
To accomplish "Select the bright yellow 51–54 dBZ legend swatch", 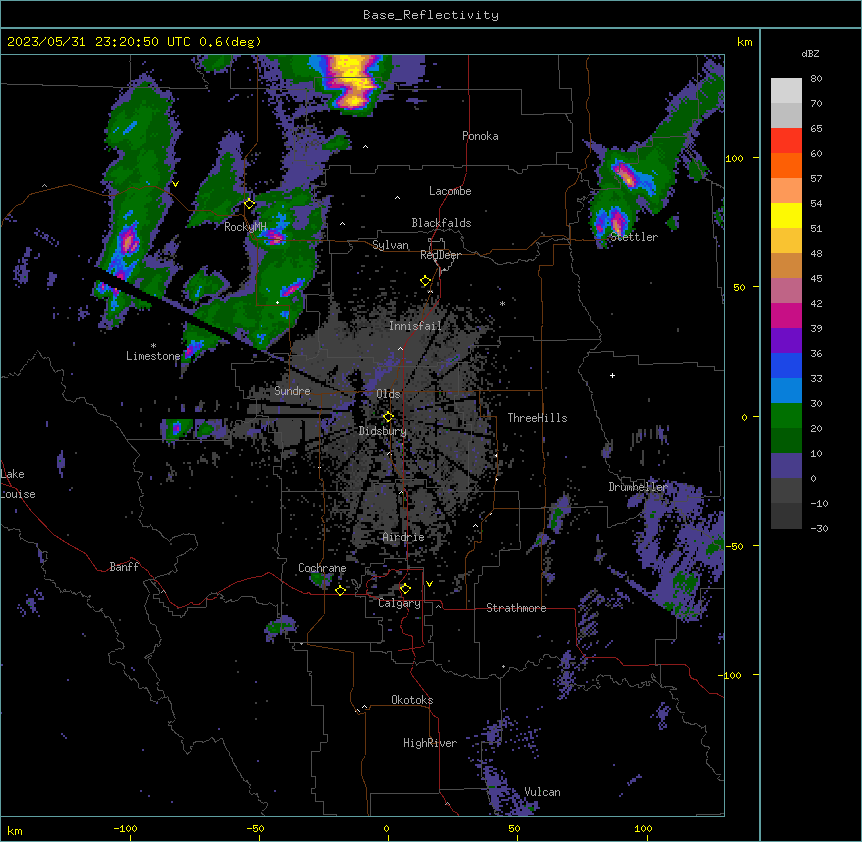I will tap(786, 215).
